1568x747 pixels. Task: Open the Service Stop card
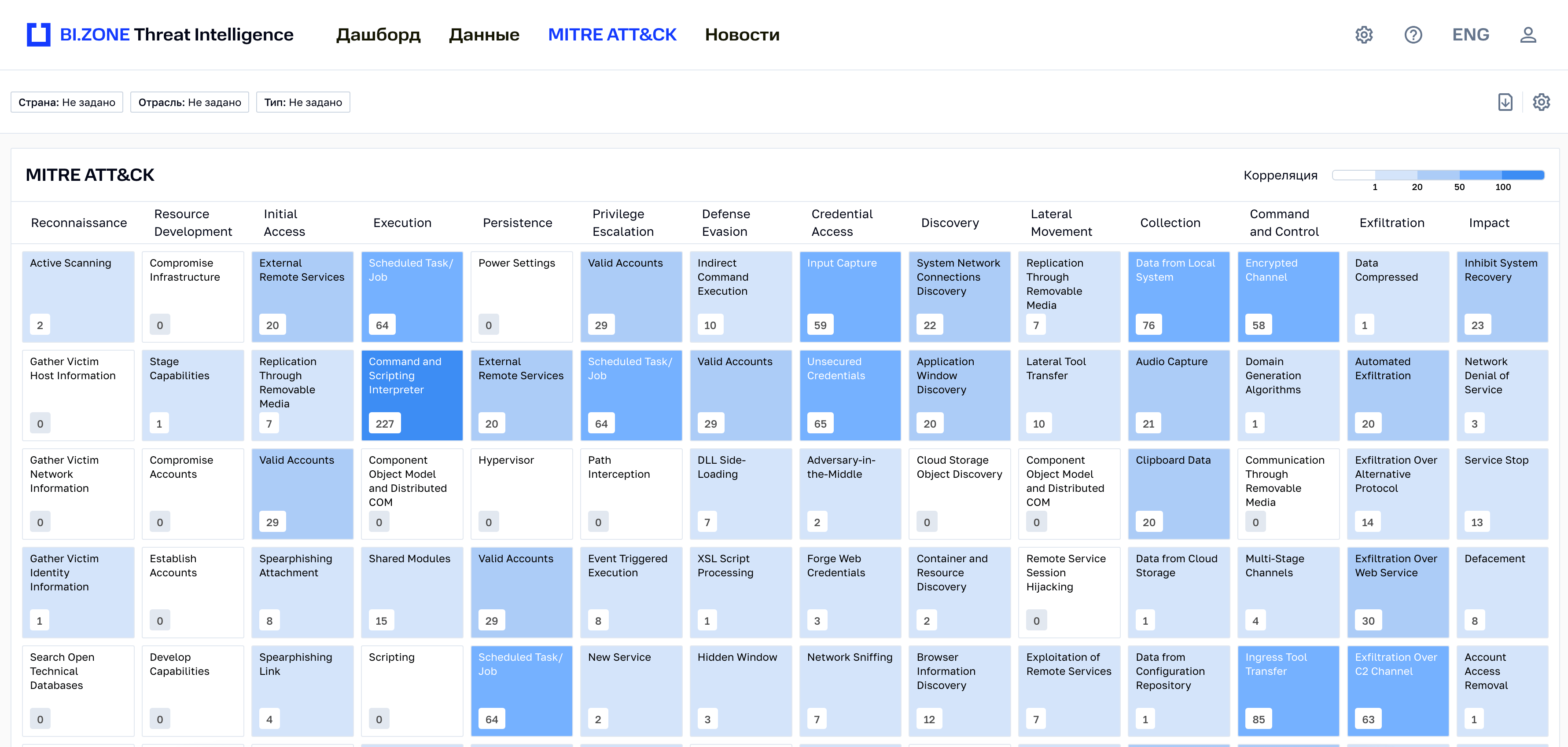(1502, 494)
